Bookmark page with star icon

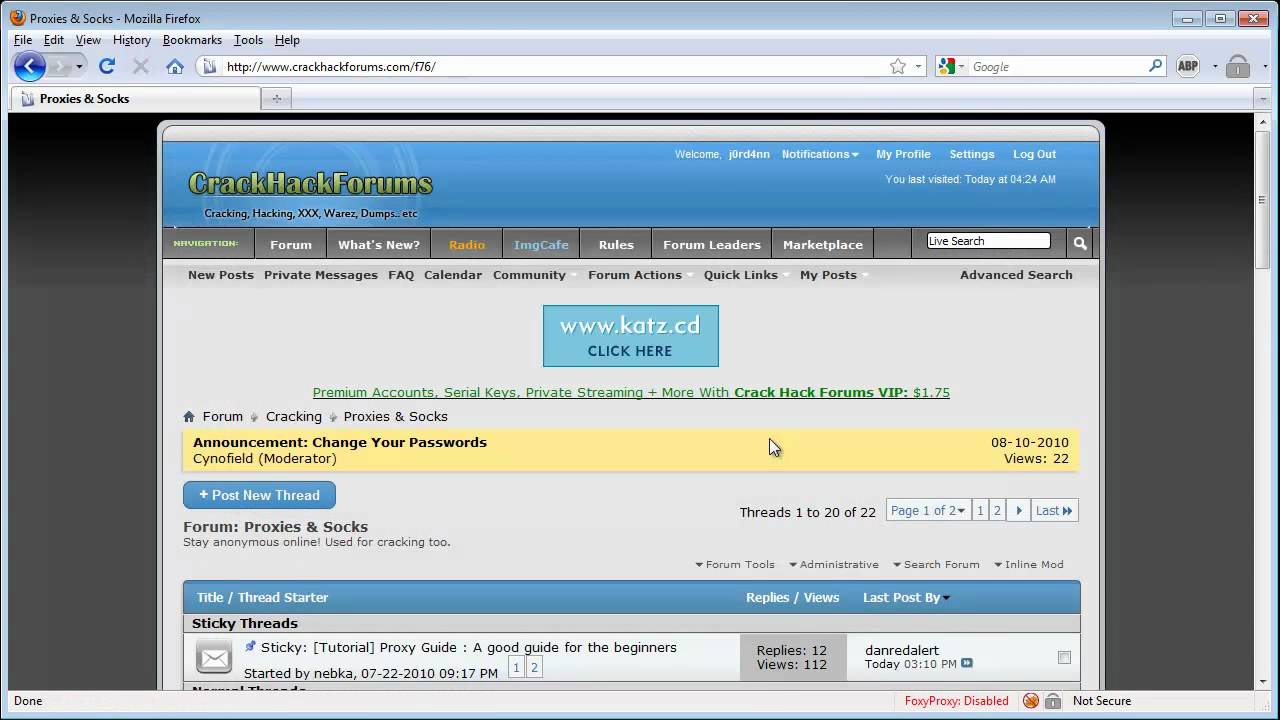898,66
